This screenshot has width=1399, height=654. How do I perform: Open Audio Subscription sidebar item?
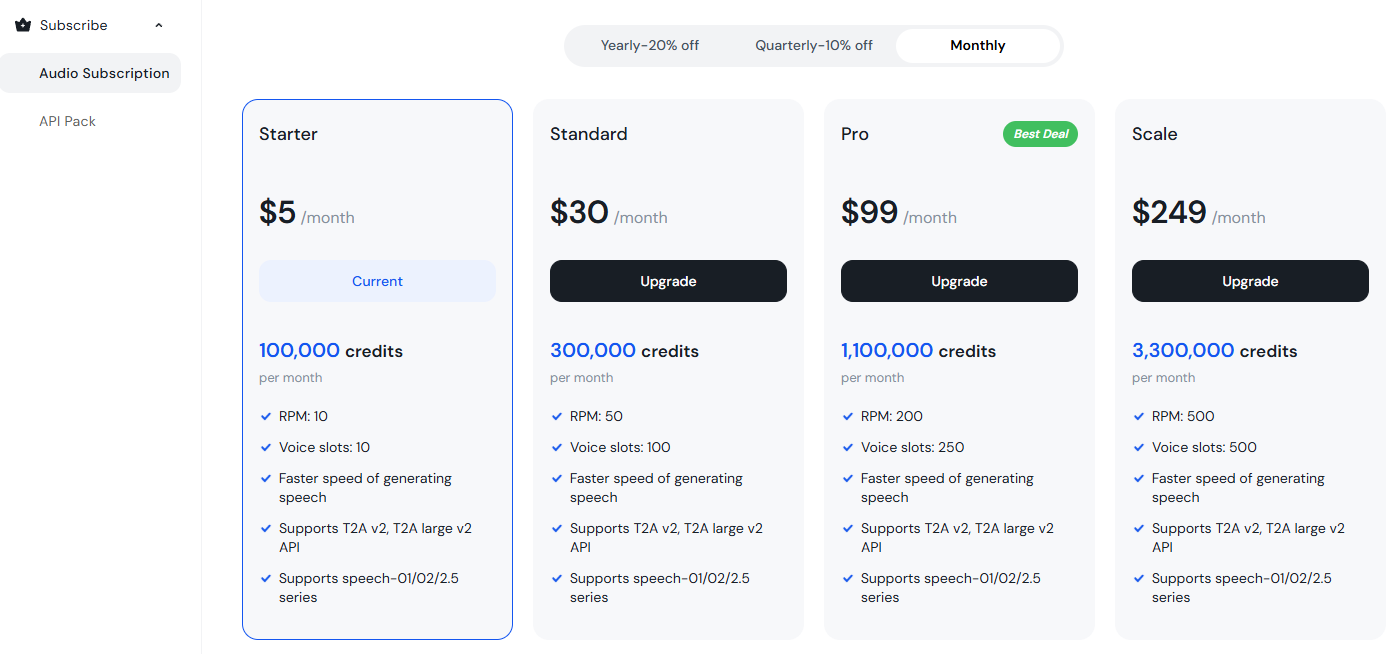coord(104,73)
